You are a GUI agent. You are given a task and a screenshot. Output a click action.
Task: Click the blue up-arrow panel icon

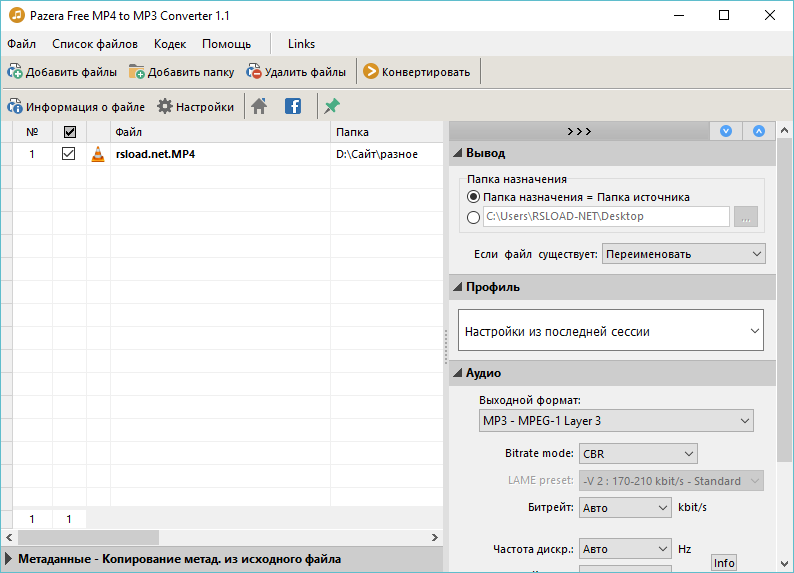pyautogui.click(x=759, y=131)
